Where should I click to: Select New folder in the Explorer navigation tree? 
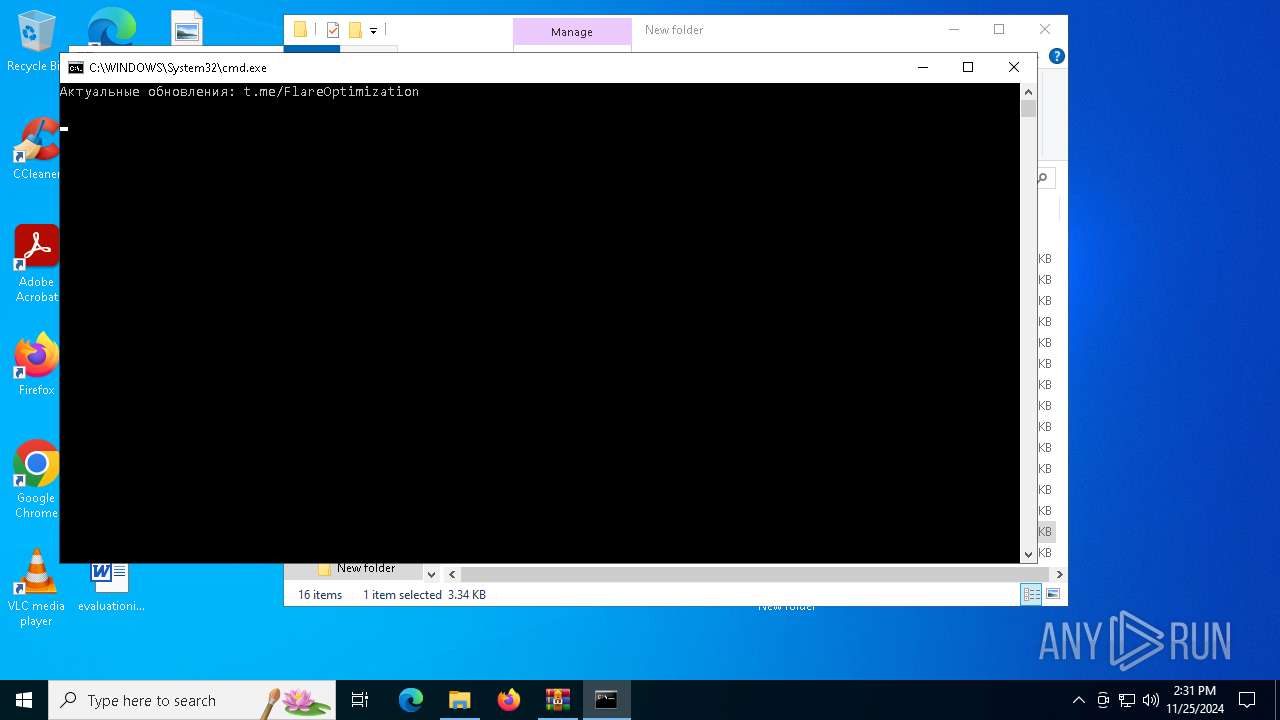pyautogui.click(x=366, y=568)
